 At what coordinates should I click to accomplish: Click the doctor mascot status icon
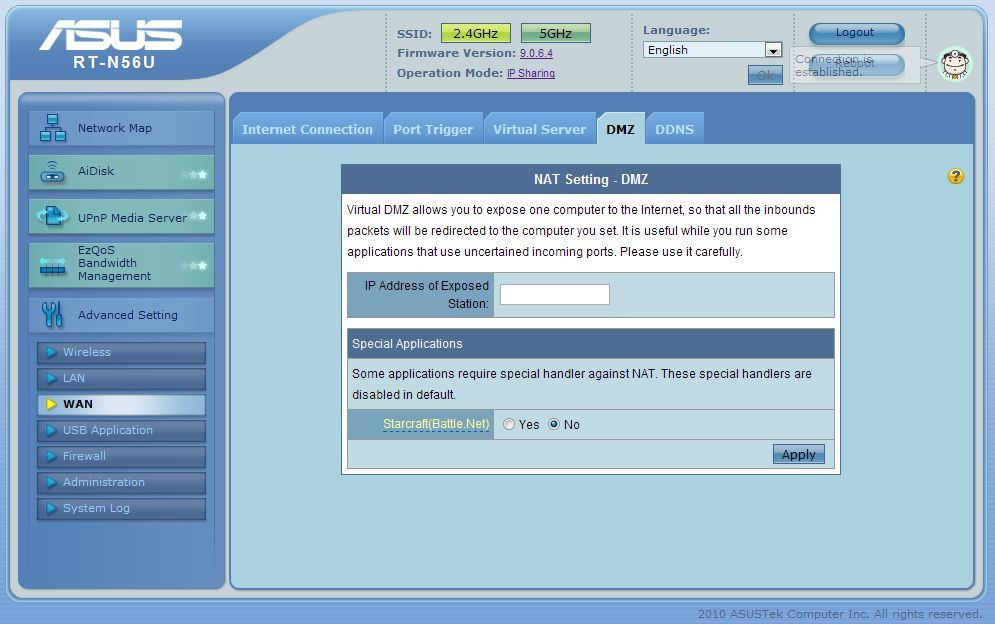pos(955,65)
